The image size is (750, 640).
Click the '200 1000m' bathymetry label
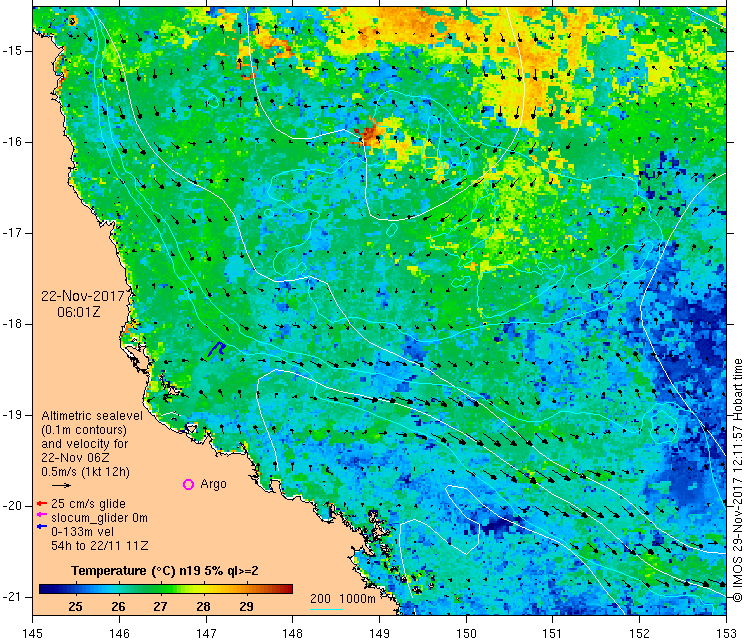tap(342, 599)
